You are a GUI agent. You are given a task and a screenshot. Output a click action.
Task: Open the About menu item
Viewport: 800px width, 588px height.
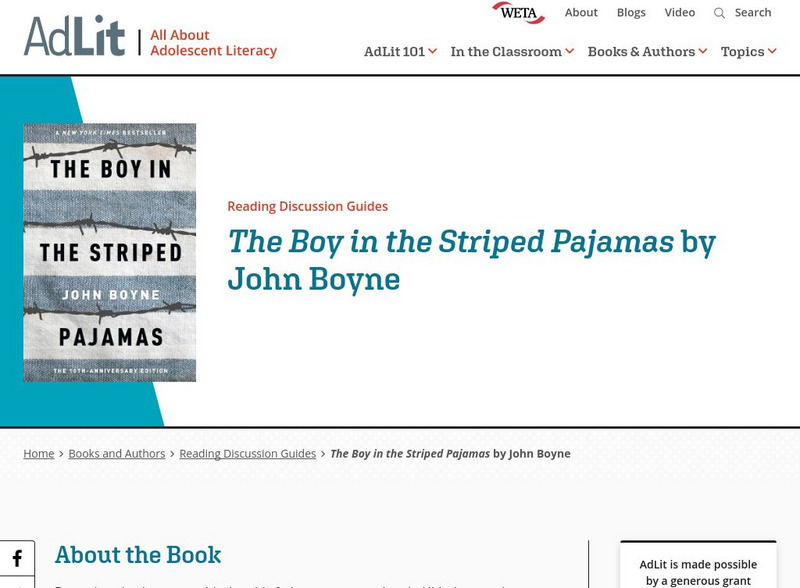coord(581,13)
